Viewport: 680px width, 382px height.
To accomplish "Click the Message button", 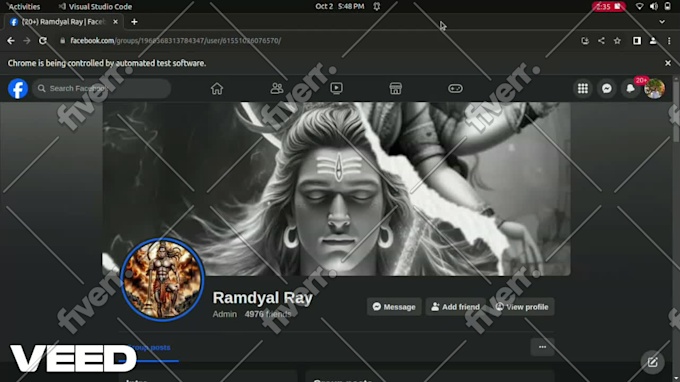I will tap(394, 307).
